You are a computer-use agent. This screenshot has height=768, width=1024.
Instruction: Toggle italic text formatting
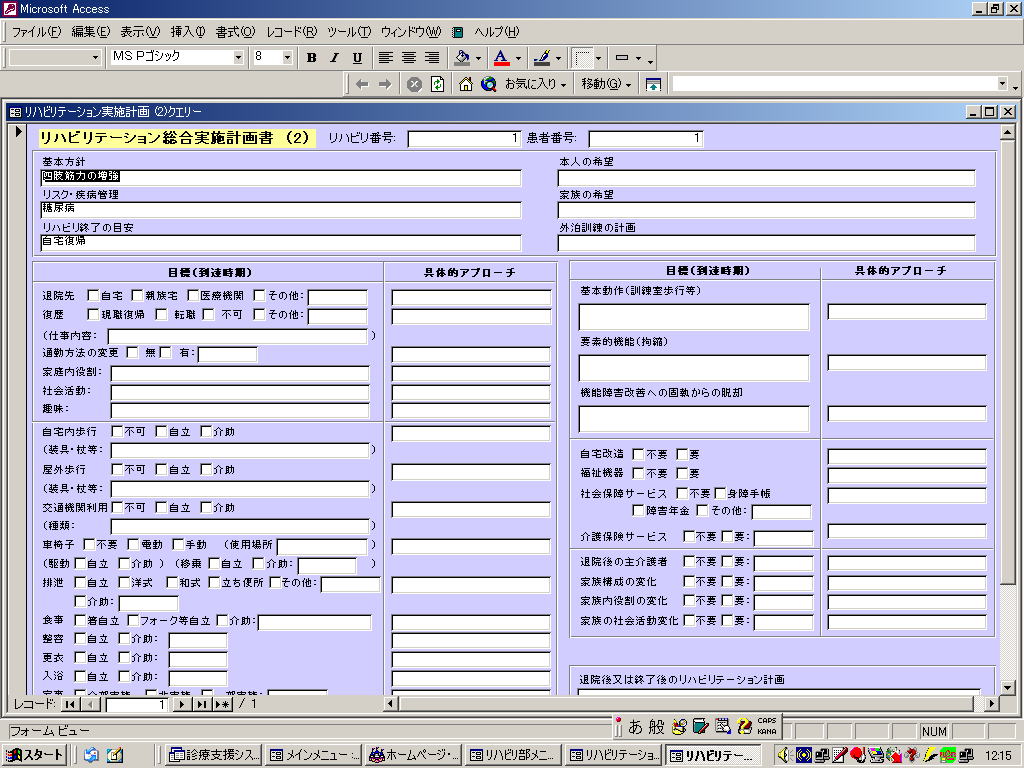point(334,58)
